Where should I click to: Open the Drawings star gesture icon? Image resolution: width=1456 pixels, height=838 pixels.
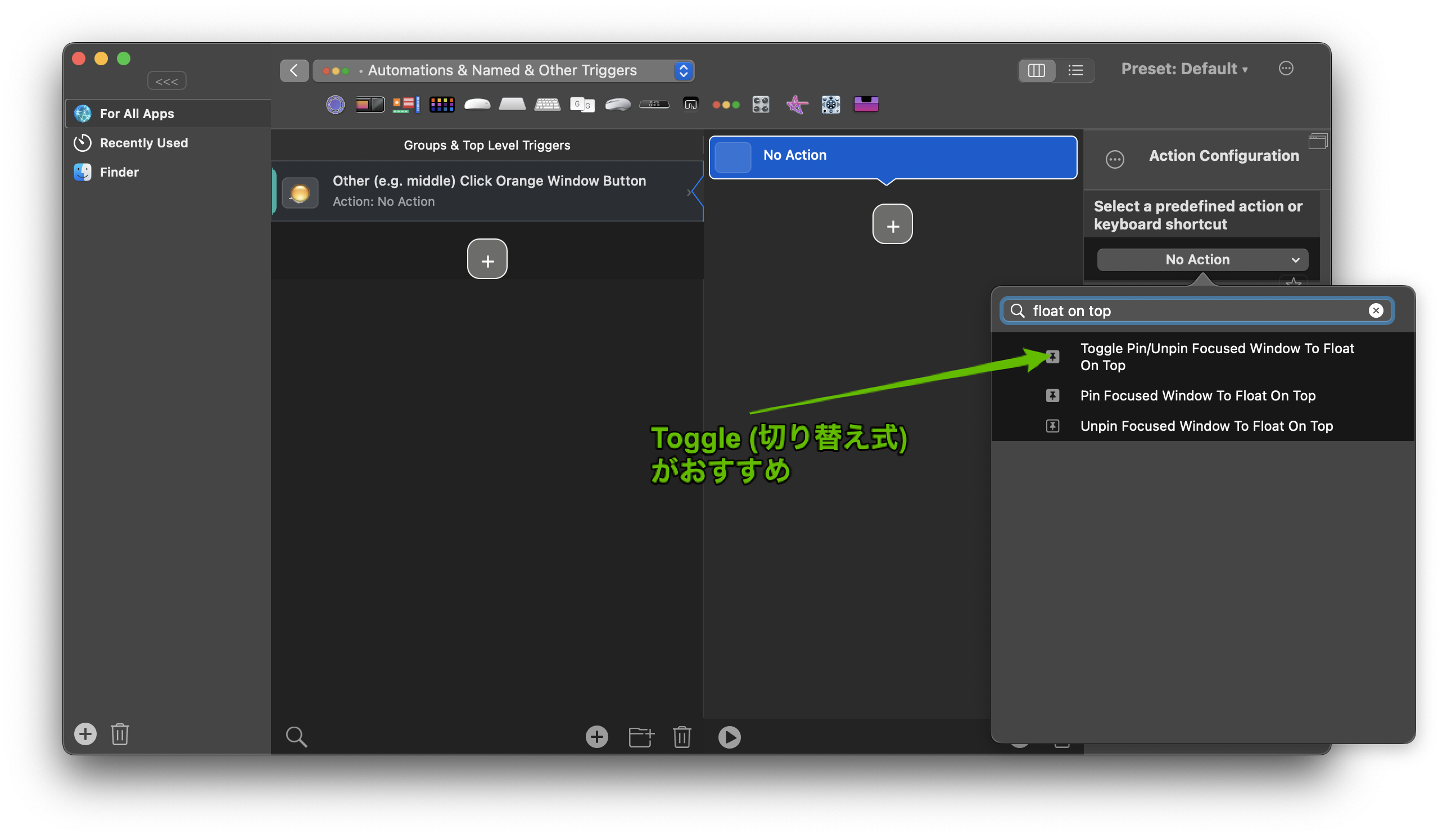click(x=797, y=104)
